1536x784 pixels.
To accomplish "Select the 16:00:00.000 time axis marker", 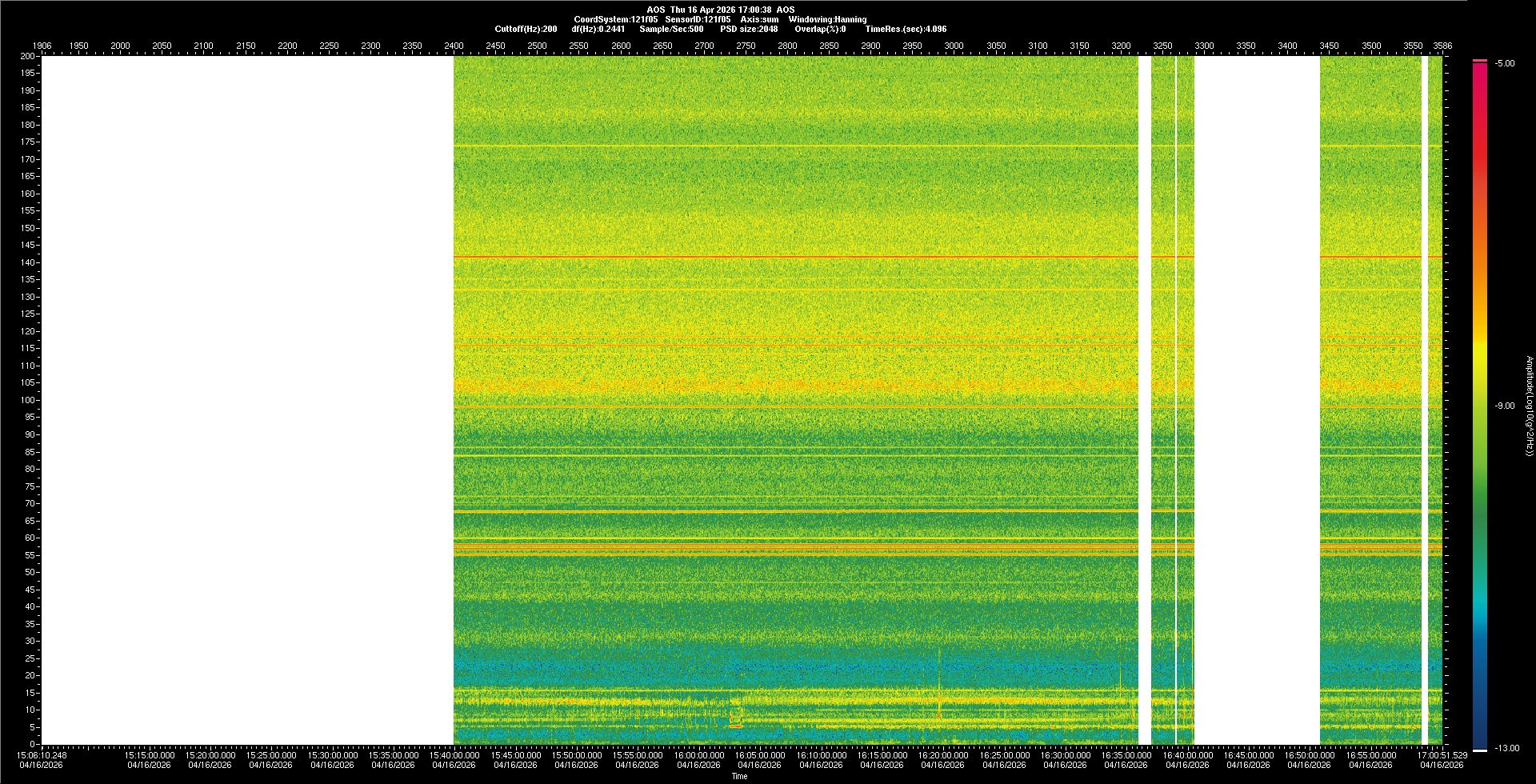I will click(698, 755).
